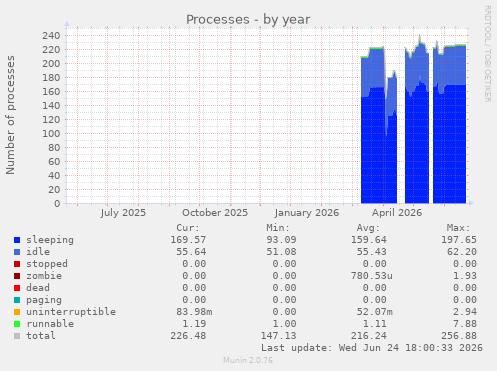Click the y-axis value 100
This screenshot has height=371, width=497.
(x=51, y=134)
